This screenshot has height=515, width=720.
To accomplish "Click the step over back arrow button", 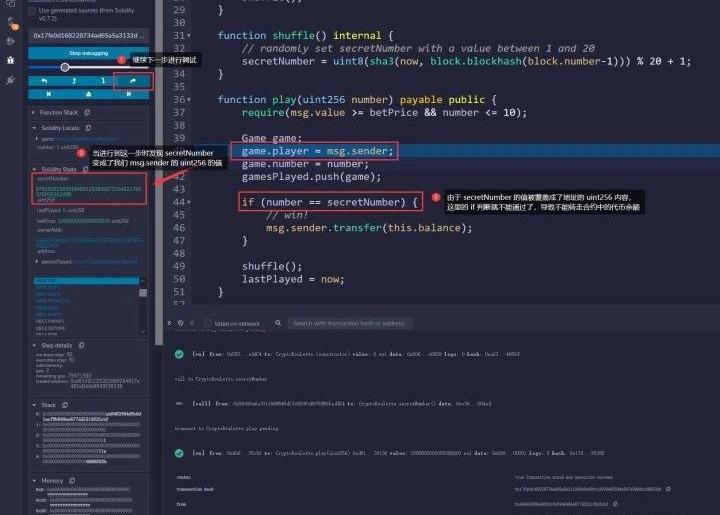I will click(x=44, y=81).
